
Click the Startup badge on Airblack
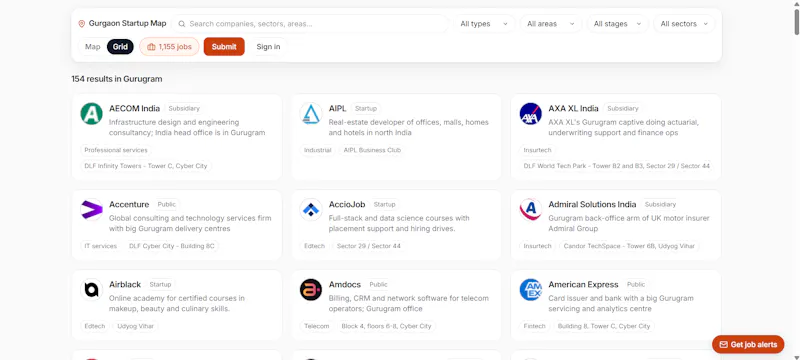click(x=160, y=285)
